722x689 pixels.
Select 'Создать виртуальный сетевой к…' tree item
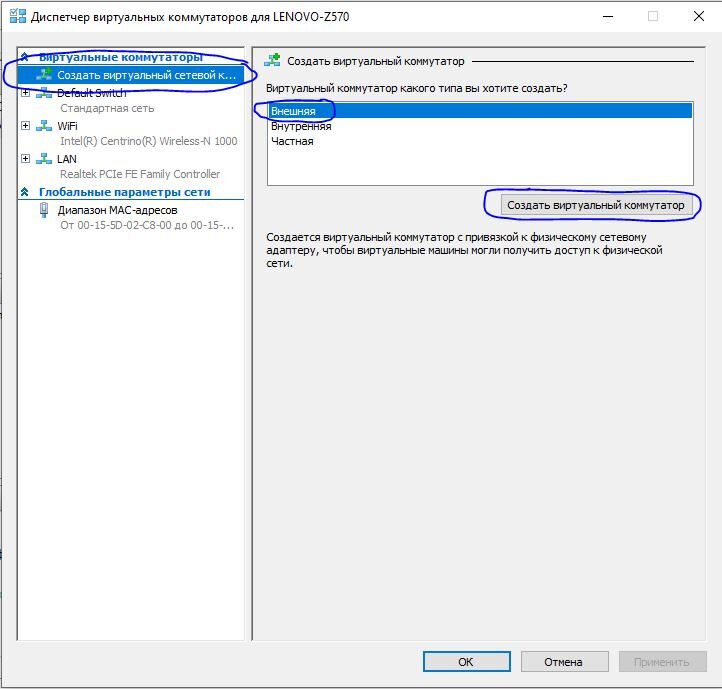click(131, 75)
